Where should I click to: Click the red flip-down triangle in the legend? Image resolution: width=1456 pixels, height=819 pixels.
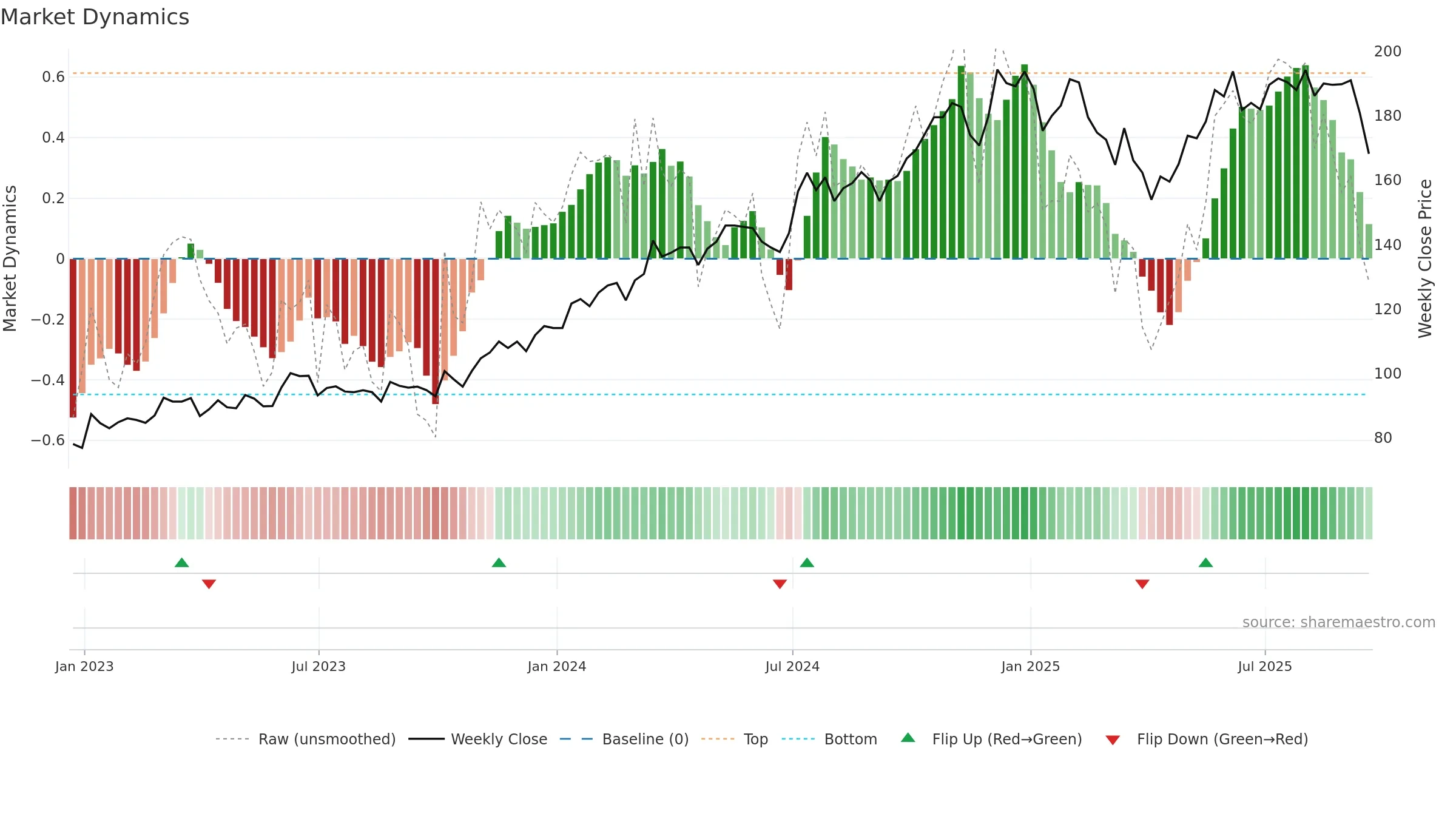tap(1113, 740)
